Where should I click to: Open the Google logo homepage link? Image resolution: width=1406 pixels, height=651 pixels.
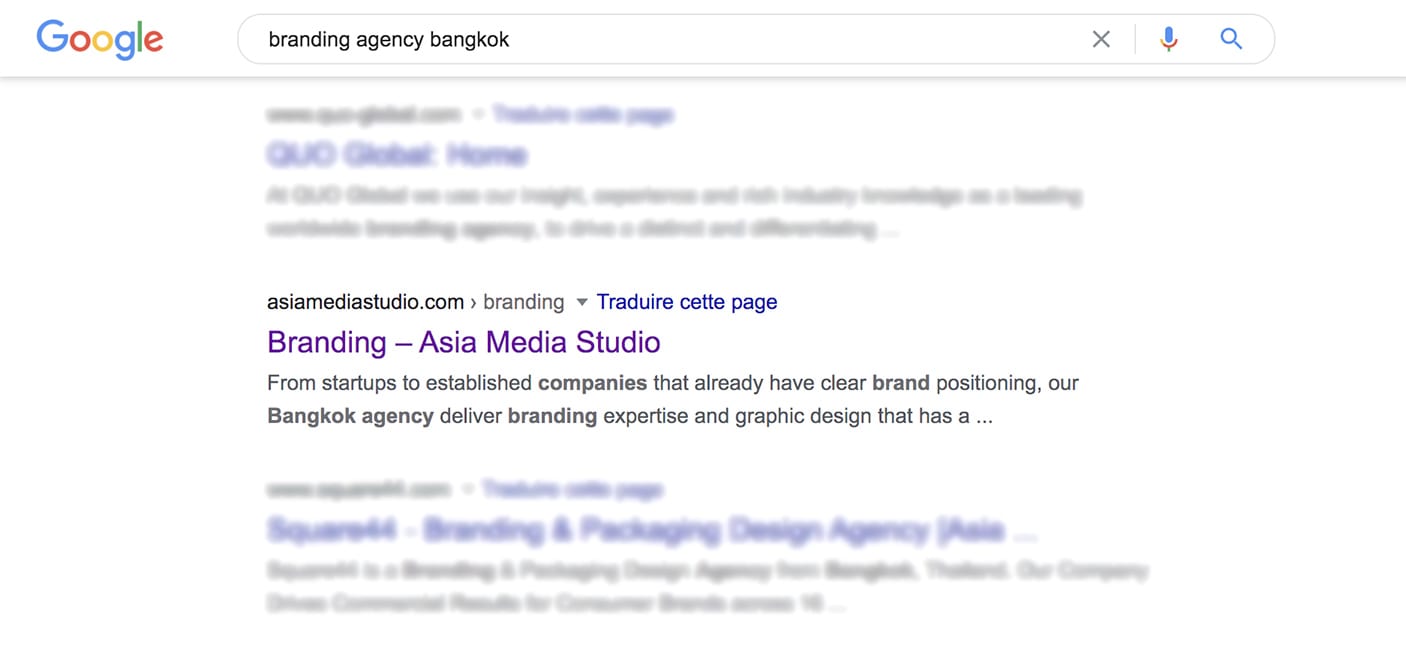click(100, 40)
